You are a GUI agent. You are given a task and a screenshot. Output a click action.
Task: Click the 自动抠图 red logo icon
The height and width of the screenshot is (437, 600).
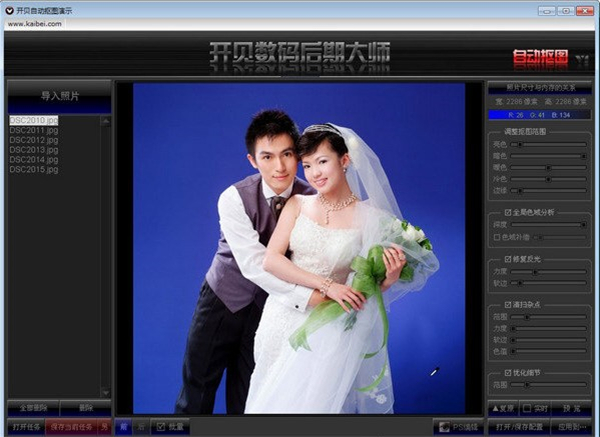(540, 57)
